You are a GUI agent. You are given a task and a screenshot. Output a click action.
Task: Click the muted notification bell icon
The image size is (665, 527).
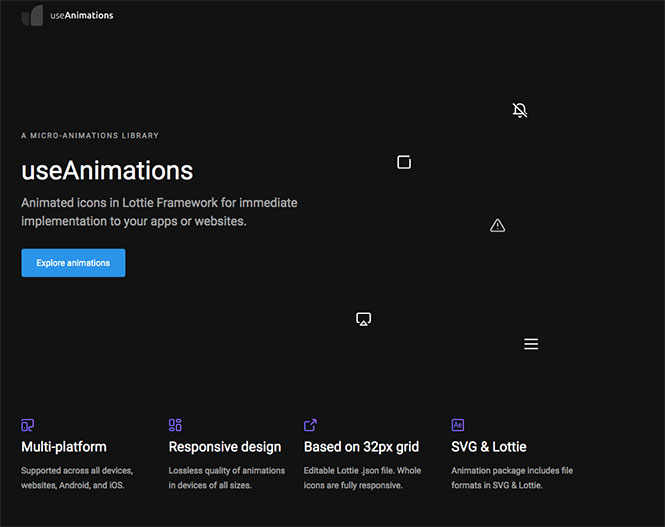520,110
